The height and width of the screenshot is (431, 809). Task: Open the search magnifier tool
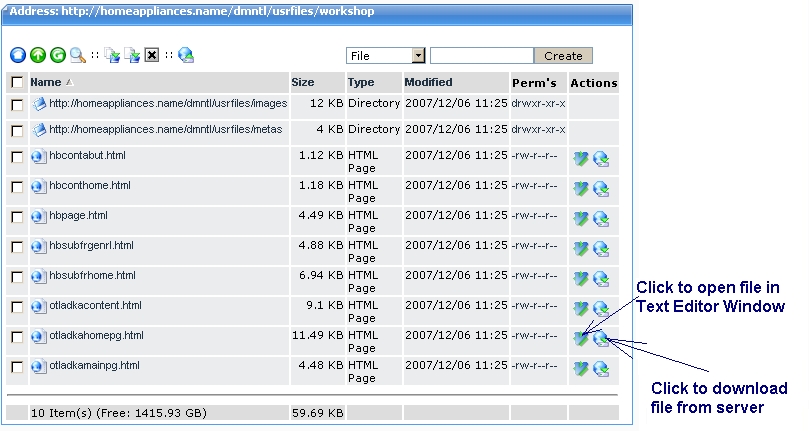(77, 56)
